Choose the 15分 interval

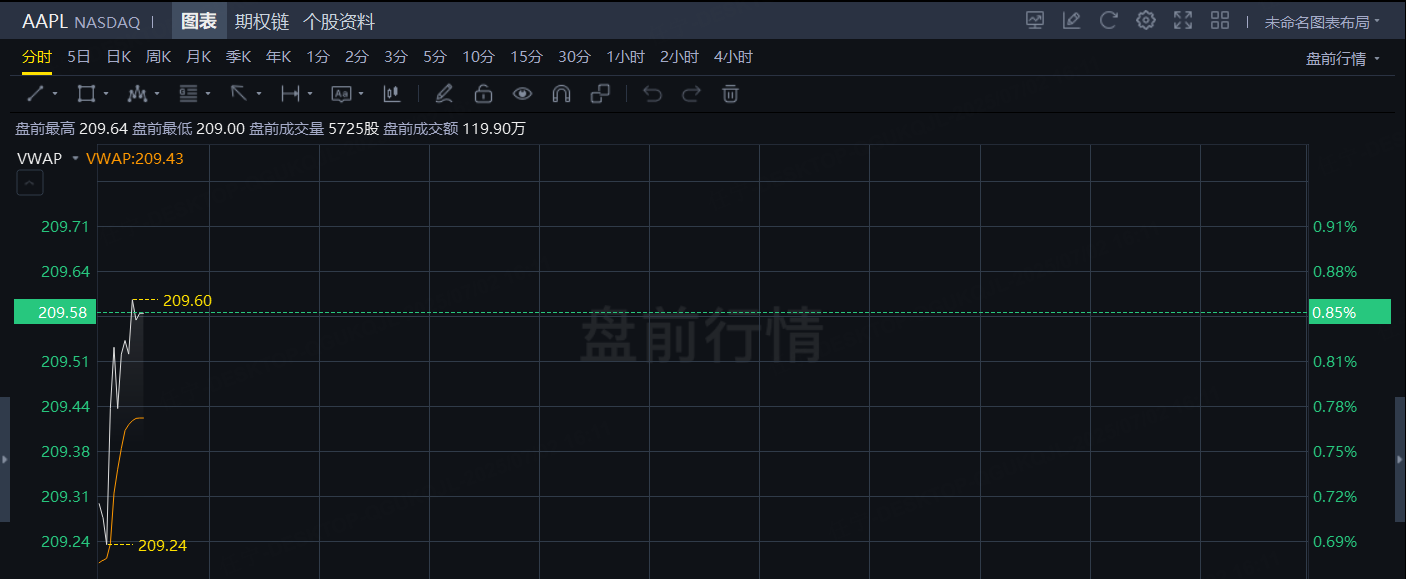pyautogui.click(x=527, y=57)
